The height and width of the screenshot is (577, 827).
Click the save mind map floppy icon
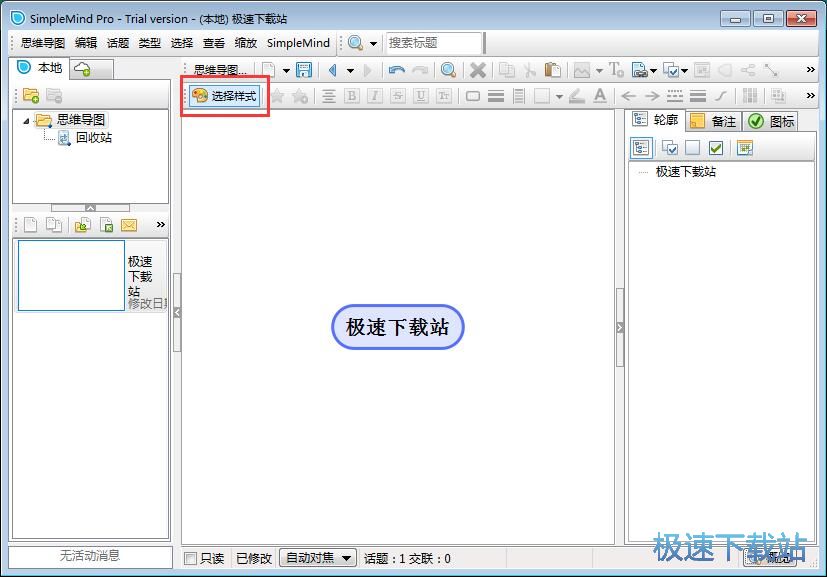[x=304, y=70]
